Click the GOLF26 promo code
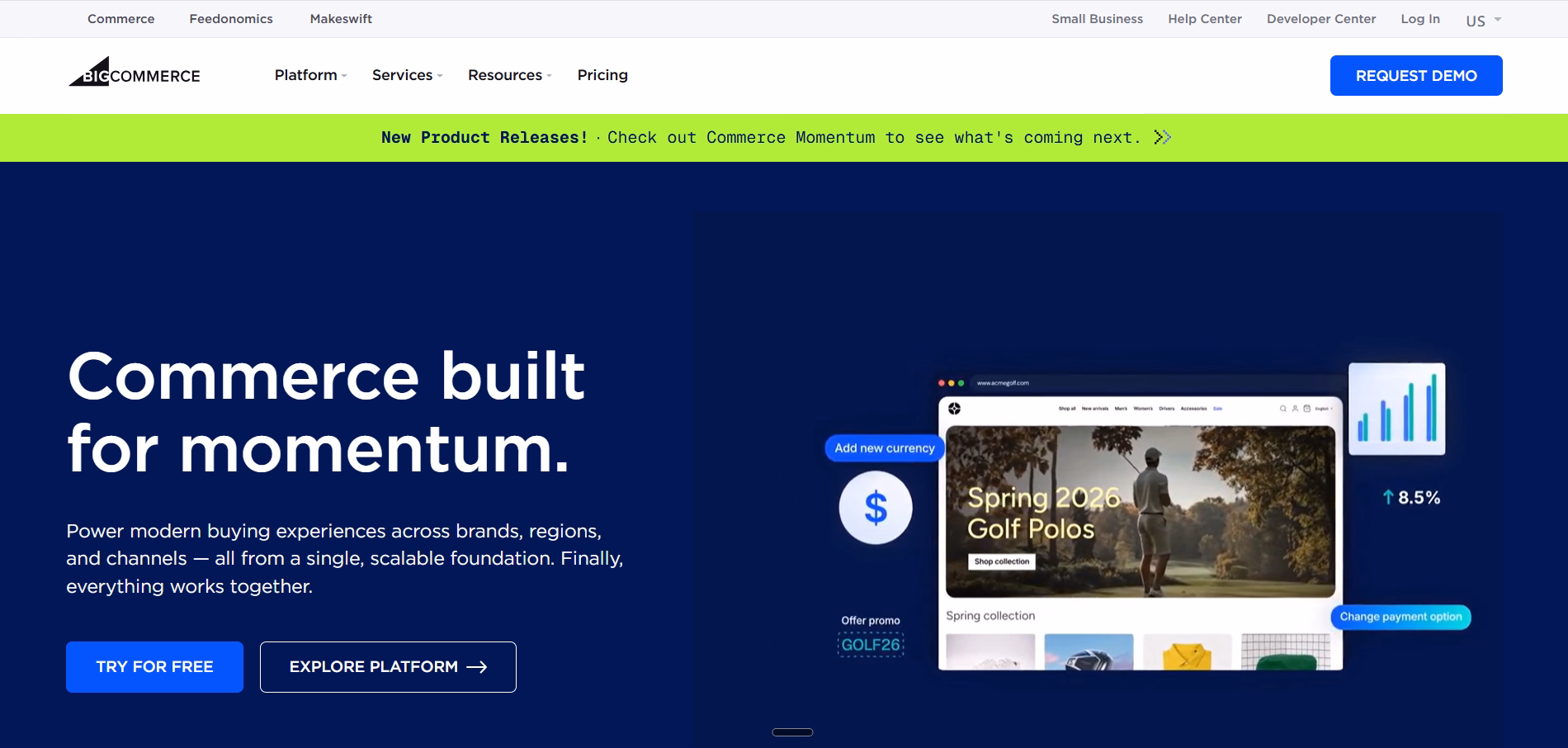This screenshot has height=748, width=1568. click(x=871, y=645)
